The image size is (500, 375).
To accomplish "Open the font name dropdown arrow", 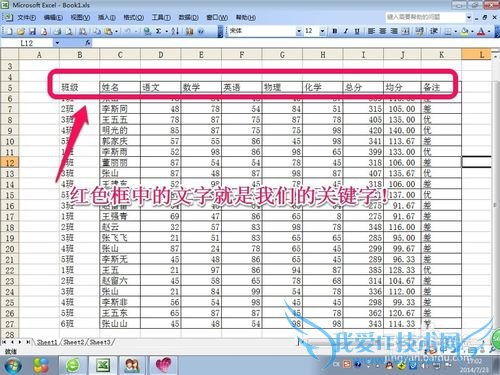I will (x=299, y=31).
